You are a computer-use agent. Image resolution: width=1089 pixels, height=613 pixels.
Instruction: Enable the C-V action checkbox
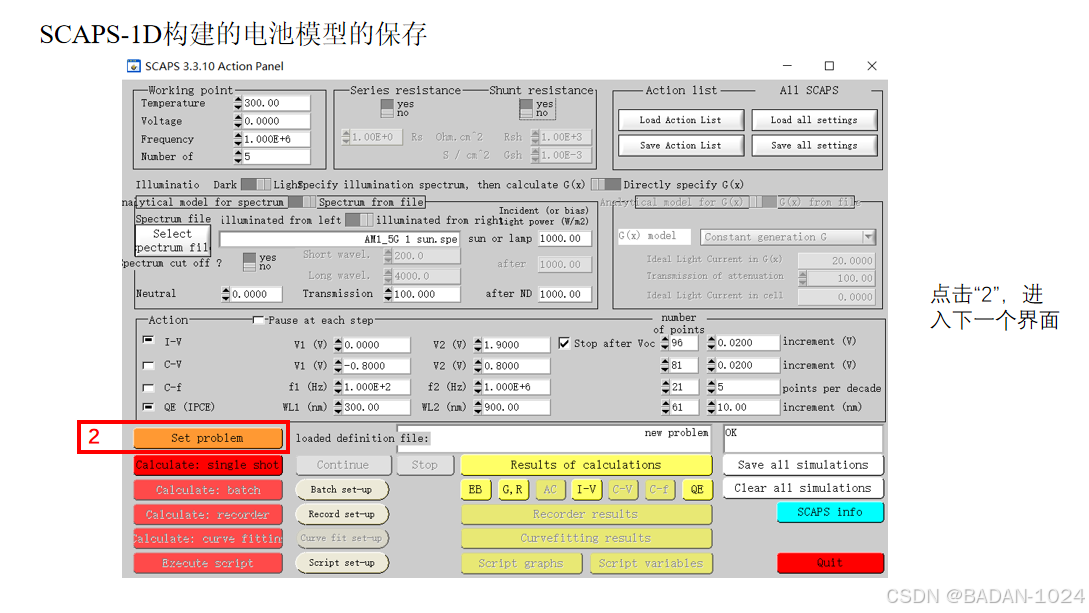[148, 365]
